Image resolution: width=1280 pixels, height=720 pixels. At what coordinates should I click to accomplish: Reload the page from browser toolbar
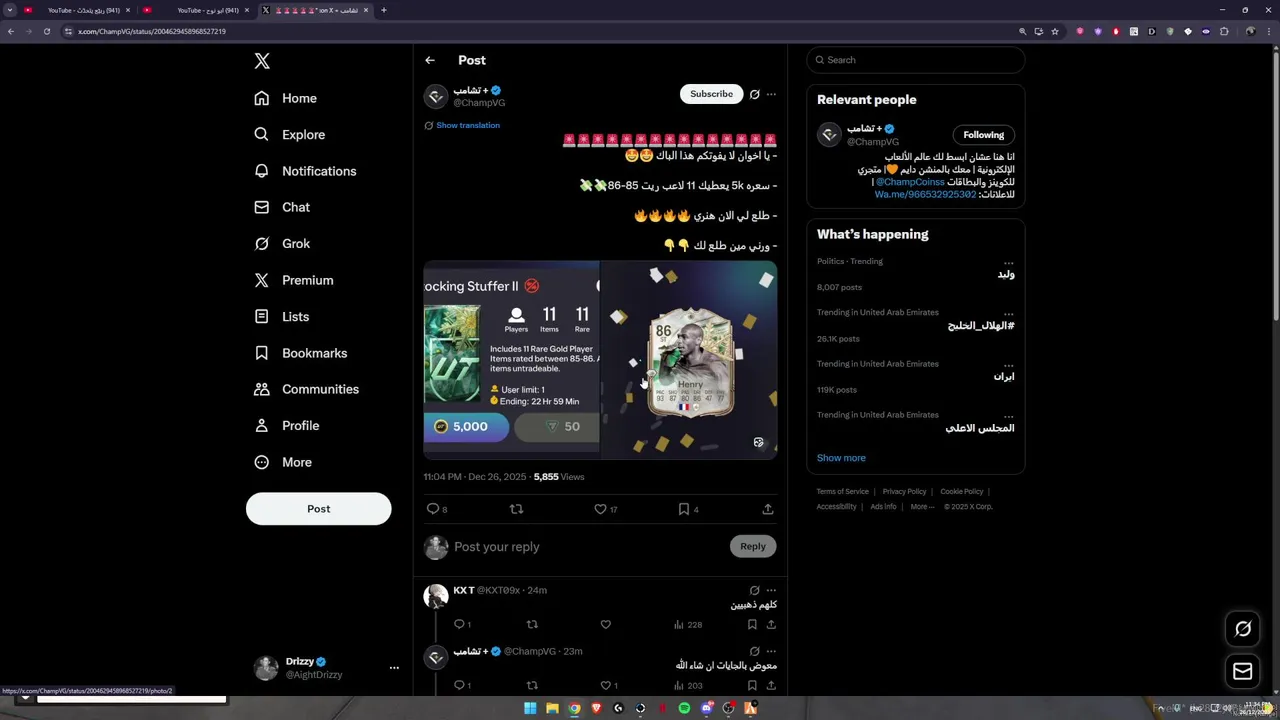47,31
